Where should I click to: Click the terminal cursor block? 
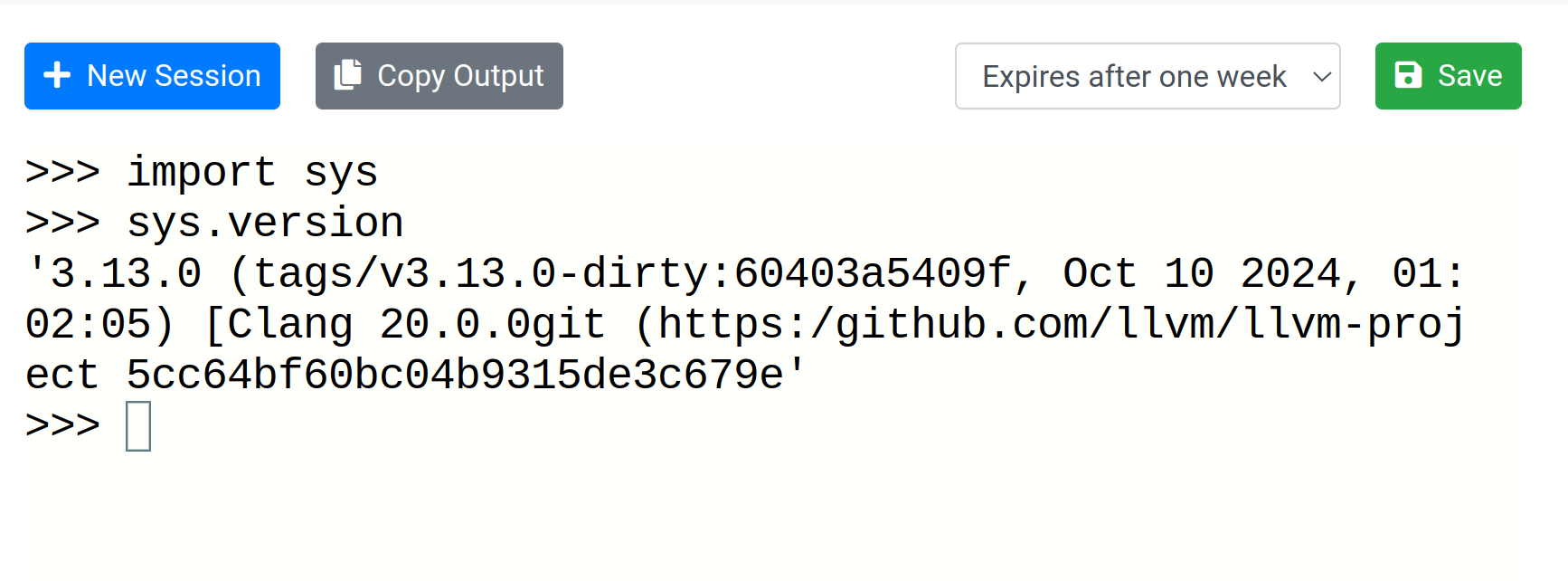[x=138, y=426]
